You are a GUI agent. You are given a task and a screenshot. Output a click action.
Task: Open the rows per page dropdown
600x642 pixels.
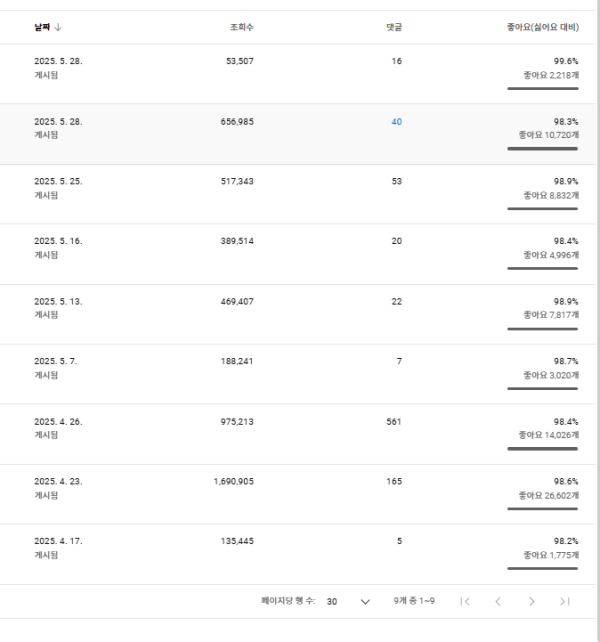coord(349,601)
